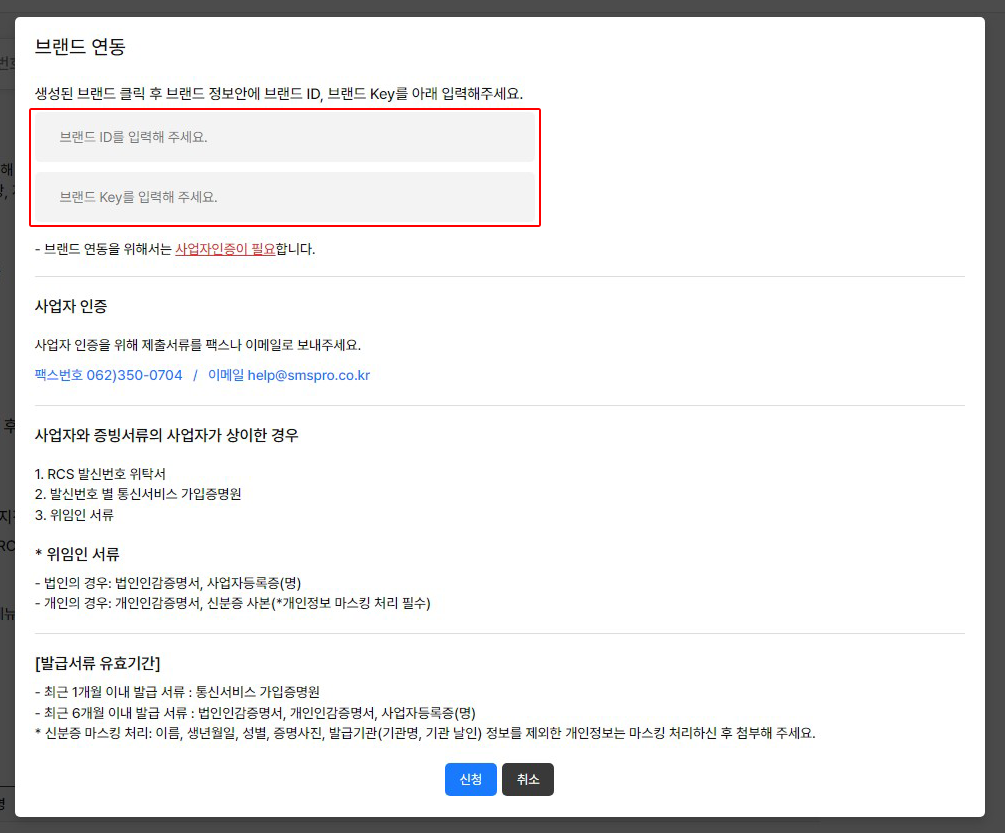
Task: Select the 사업자 인증 section heading
Action: tap(71, 306)
